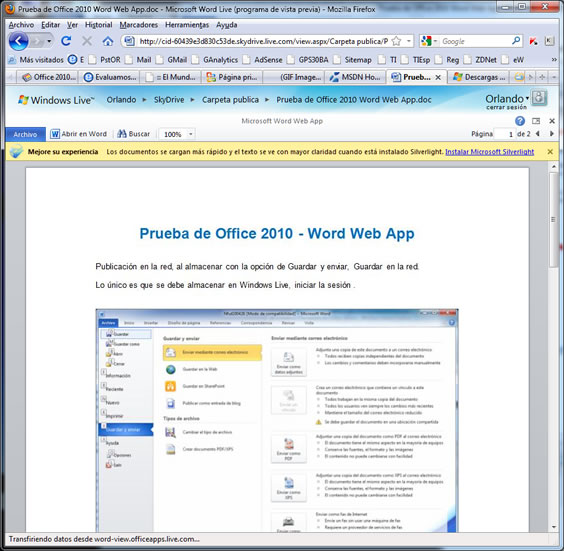This screenshot has width=564, height=551.
Task: Open the Sitemap bookmark
Action: pyautogui.click(x=353, y=60)
